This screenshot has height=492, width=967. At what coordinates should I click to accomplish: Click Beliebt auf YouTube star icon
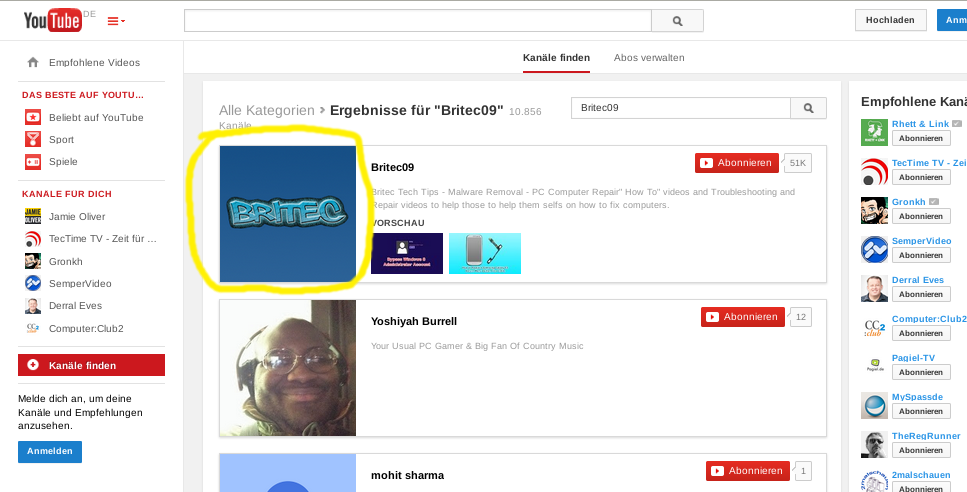click(33, 117)
